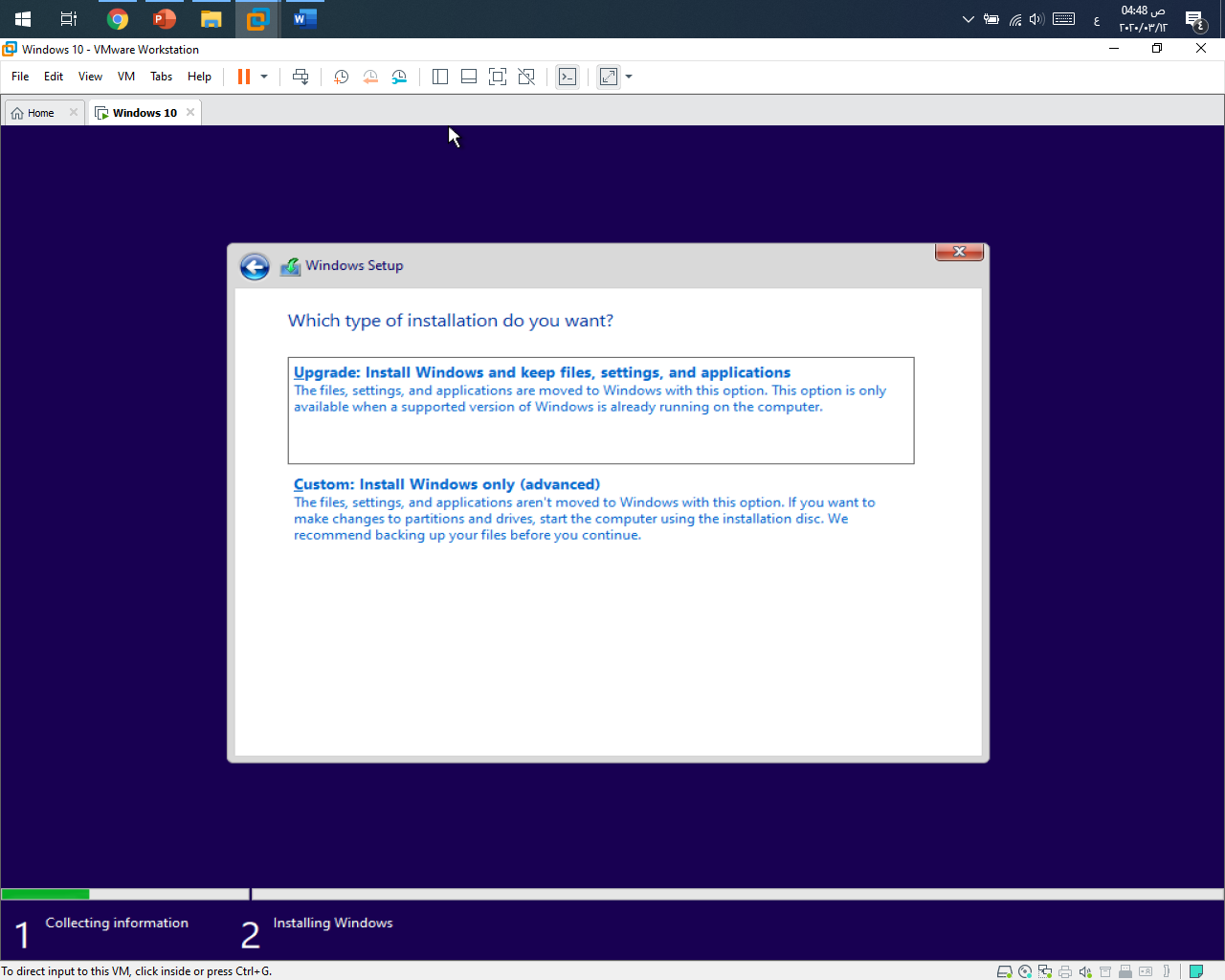The width and height of the screenshot is (1225, 980).
Task: Open the Edit menu
Action: [54, 77]
